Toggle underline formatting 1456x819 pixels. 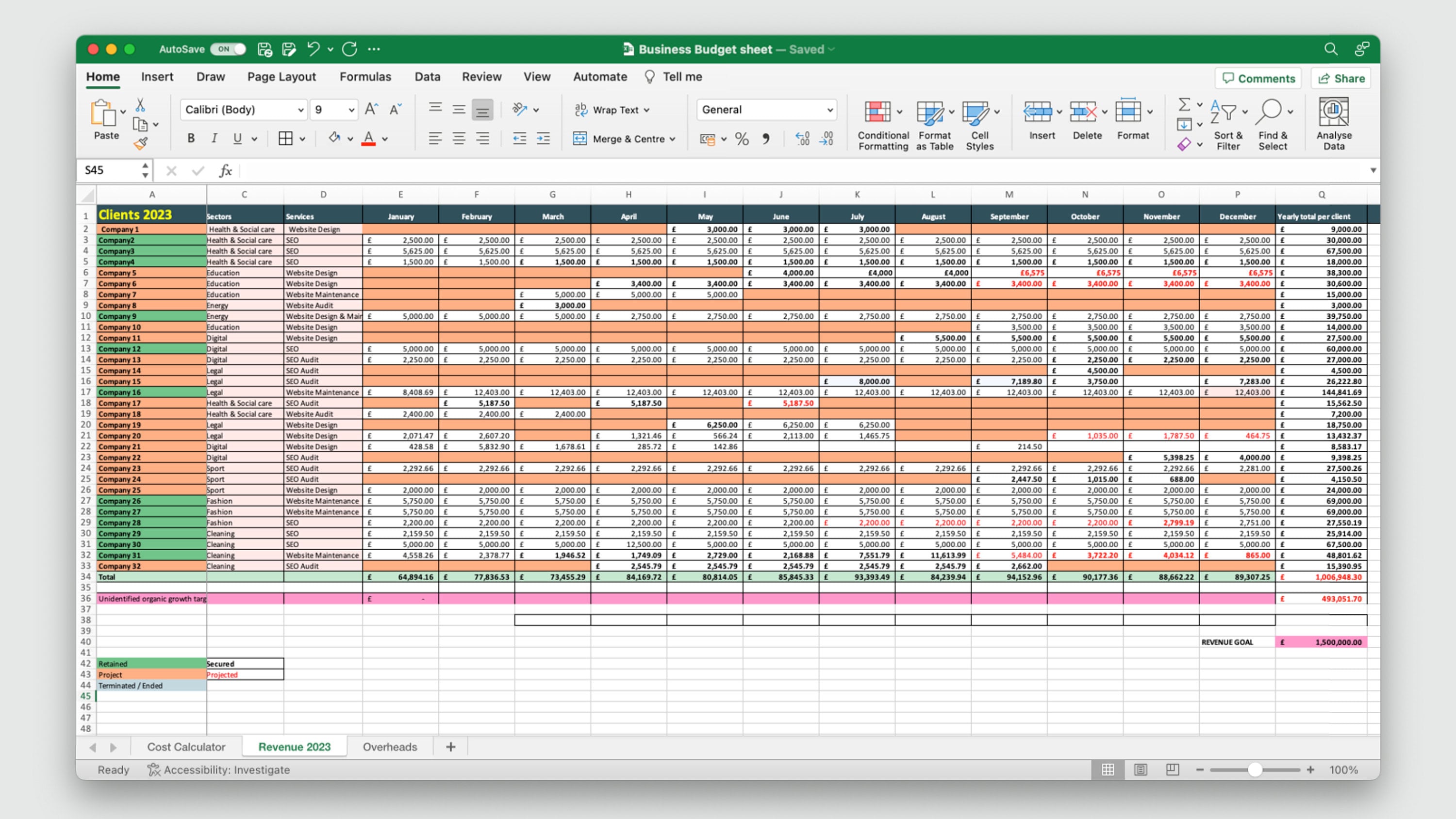point(237,138)
